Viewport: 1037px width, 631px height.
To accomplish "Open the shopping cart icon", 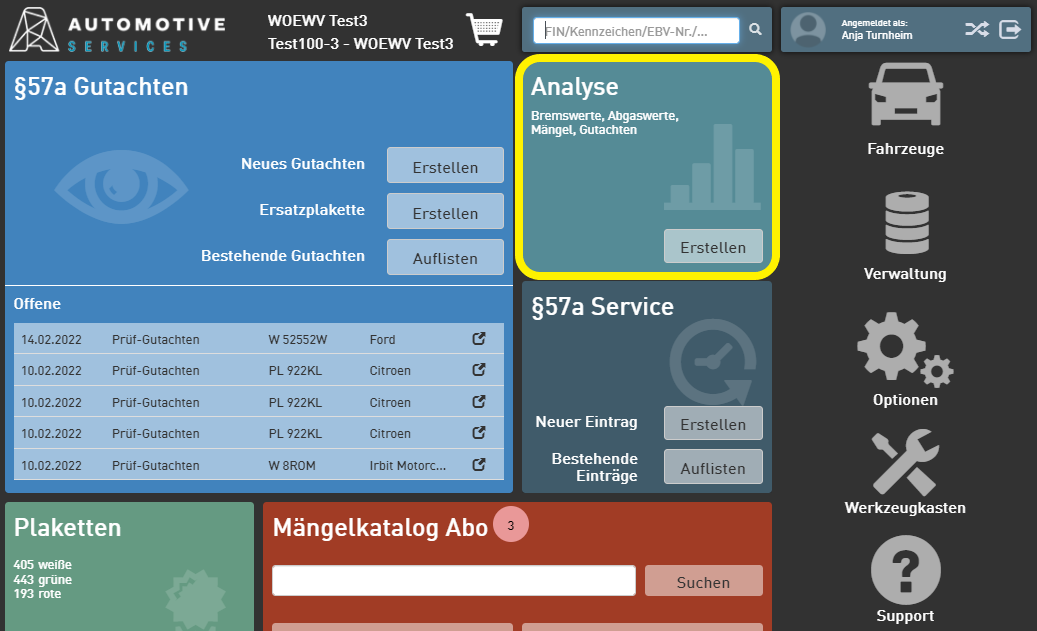I will (x=484, y=30).
